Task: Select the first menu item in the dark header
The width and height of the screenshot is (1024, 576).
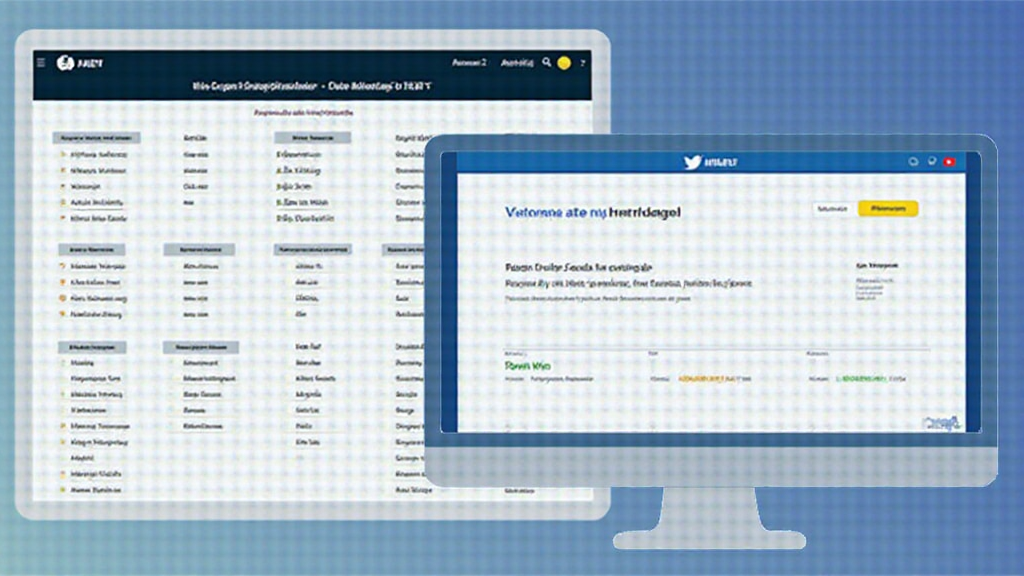Action: point(469,62)
